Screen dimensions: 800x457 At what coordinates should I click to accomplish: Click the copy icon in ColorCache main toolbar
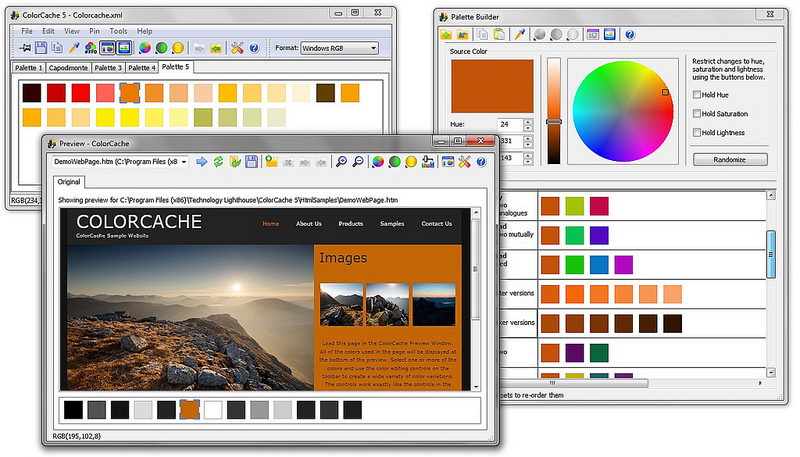click(57, 48)
